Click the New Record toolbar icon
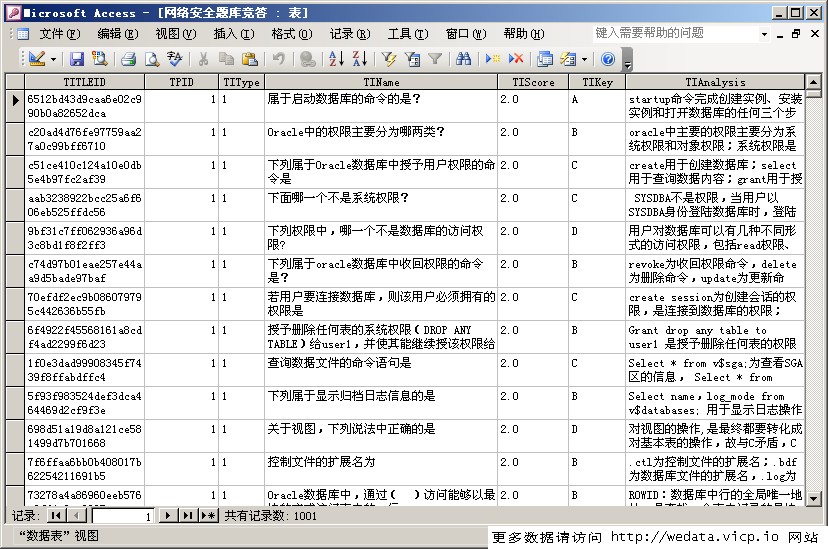 (x=493, y=59)
